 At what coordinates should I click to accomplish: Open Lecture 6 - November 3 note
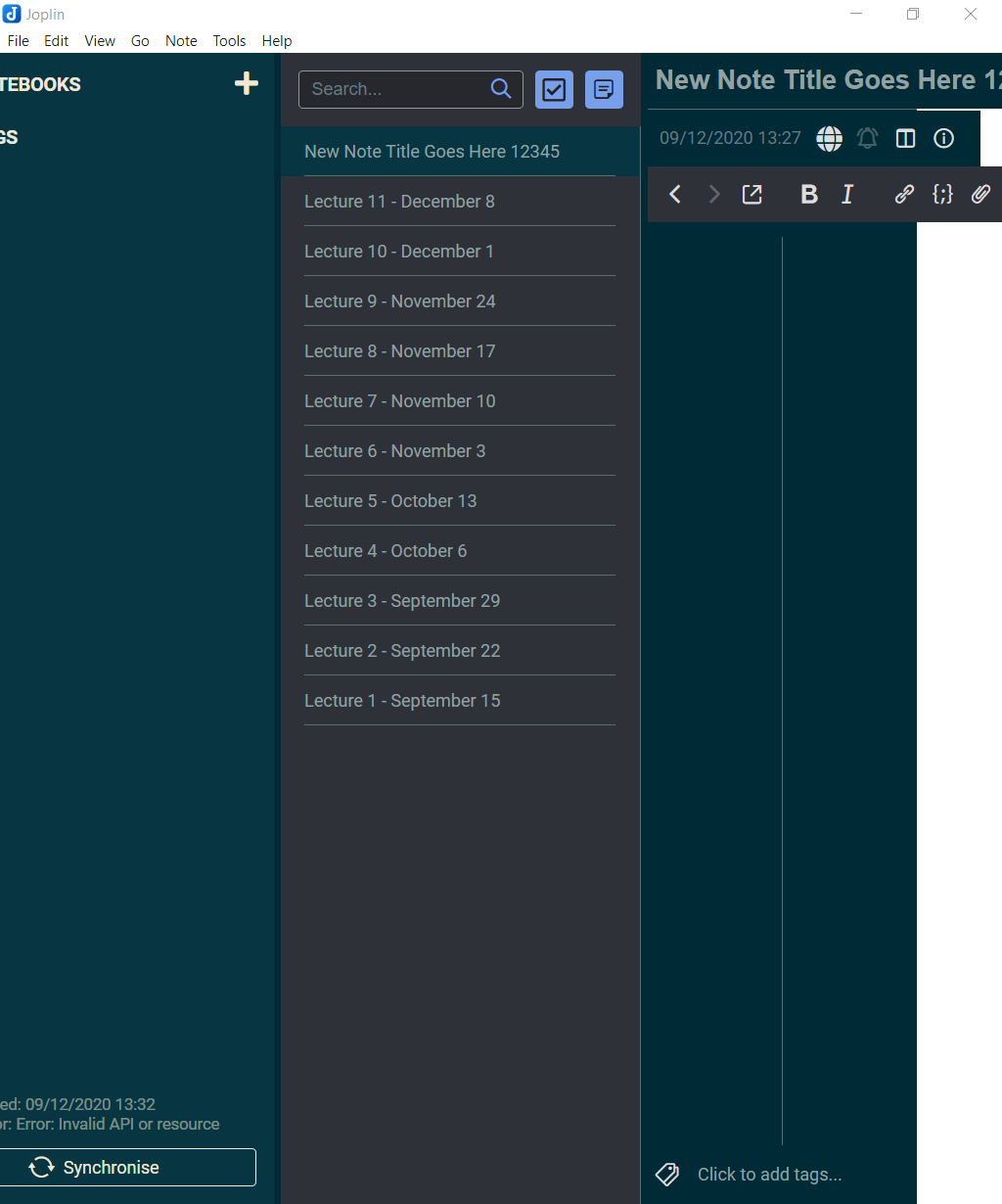(x=460, y=451)
